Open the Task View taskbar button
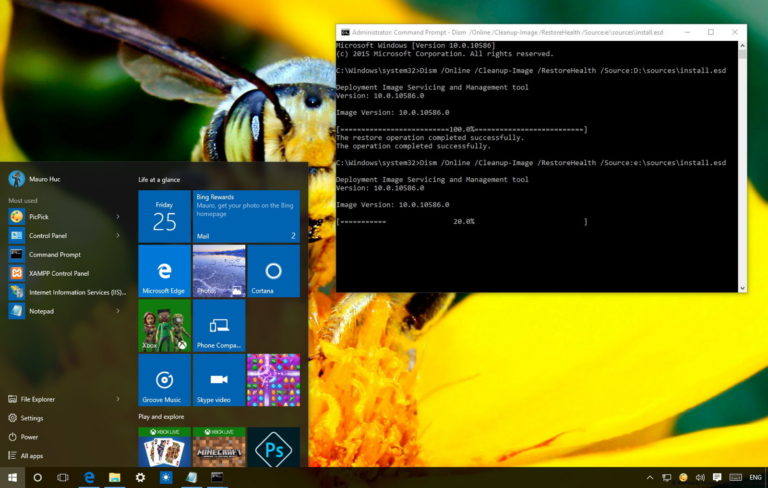This screenshot has height=488, width=768. [x=62, y=478]
